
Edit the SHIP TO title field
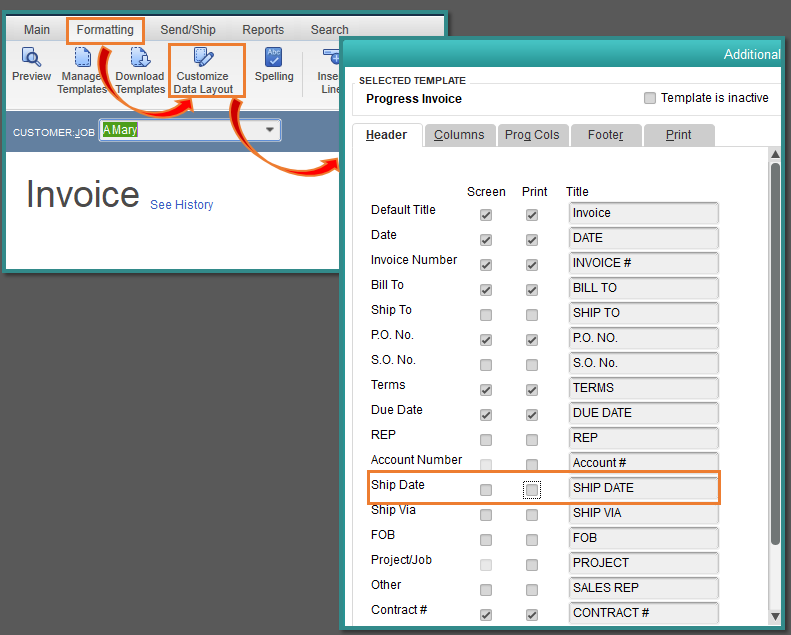pyautogui.click(x=644, y=313)
